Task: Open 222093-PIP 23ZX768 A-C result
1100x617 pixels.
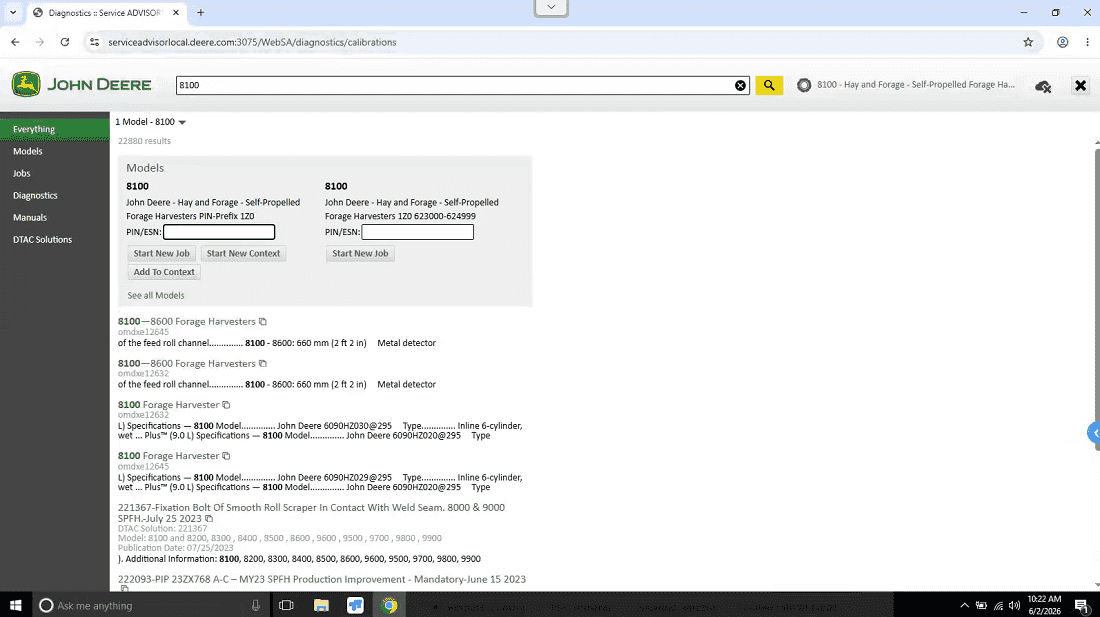Action: coord(322,579)
